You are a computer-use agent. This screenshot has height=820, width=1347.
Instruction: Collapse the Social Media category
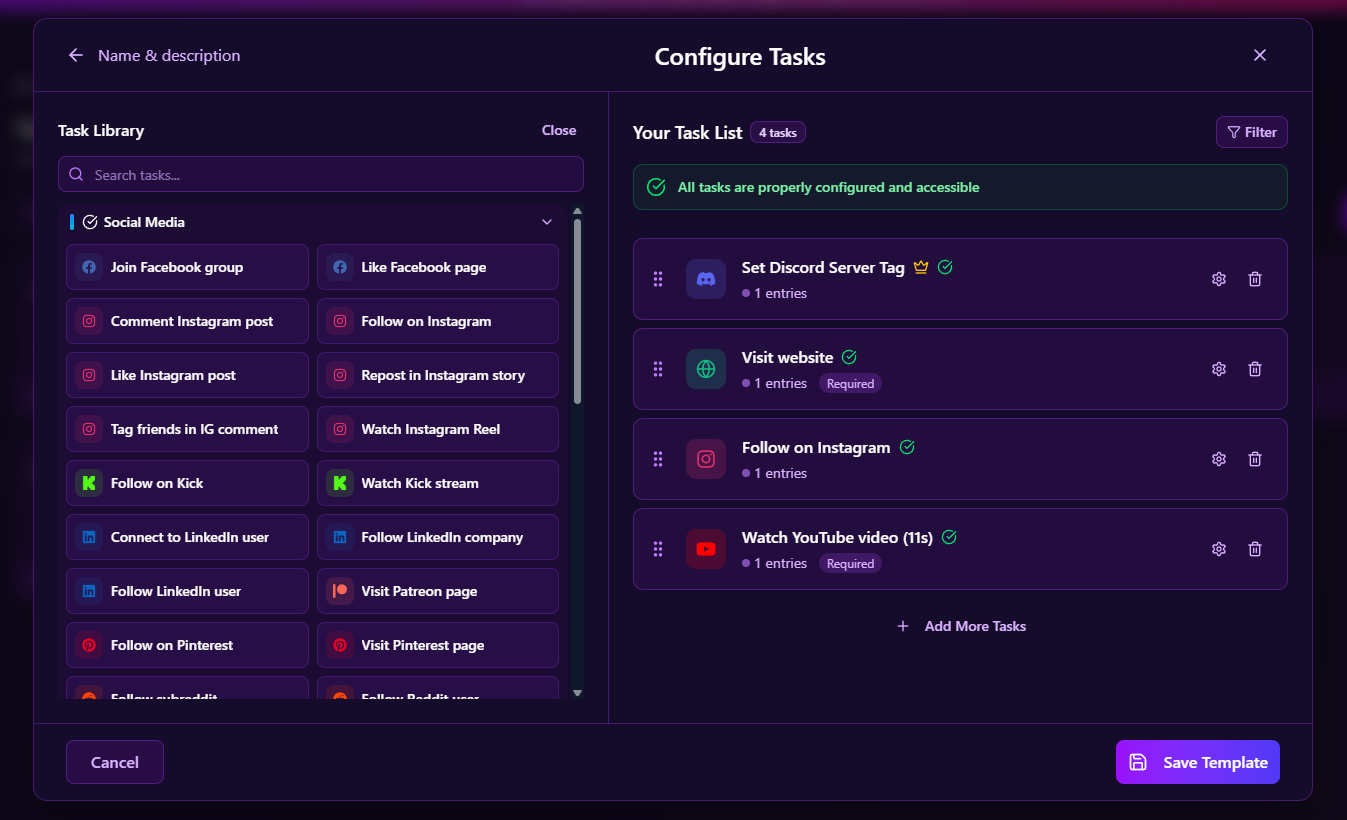click(x=546, y=221)
